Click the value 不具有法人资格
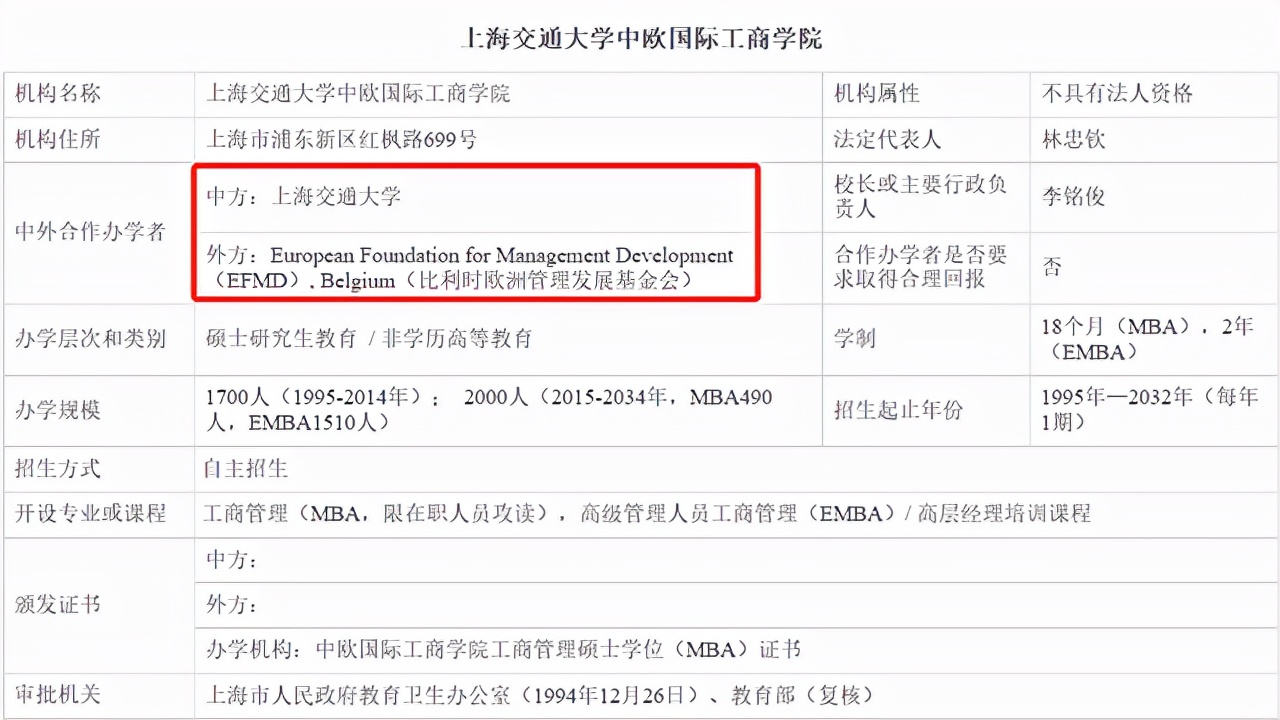1280x720 pixels. pos(1117,94)
